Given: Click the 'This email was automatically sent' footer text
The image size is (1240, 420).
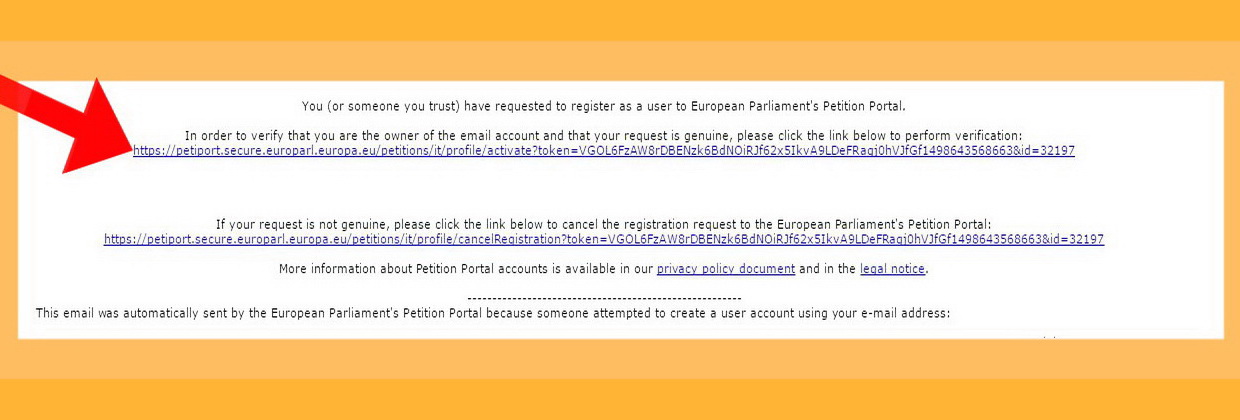Looking at the screenshot, I should [x=493, y=313].
